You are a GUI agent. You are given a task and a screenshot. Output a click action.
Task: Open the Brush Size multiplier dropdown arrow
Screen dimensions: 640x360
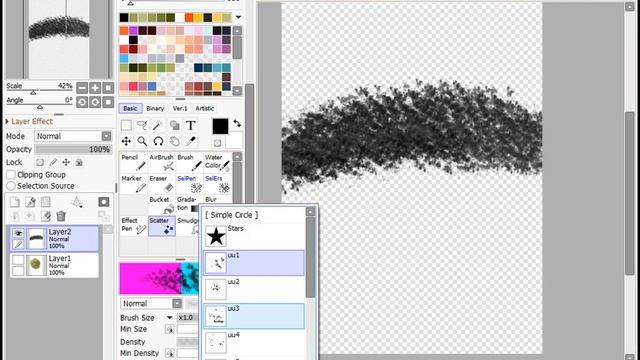[169, 318]
